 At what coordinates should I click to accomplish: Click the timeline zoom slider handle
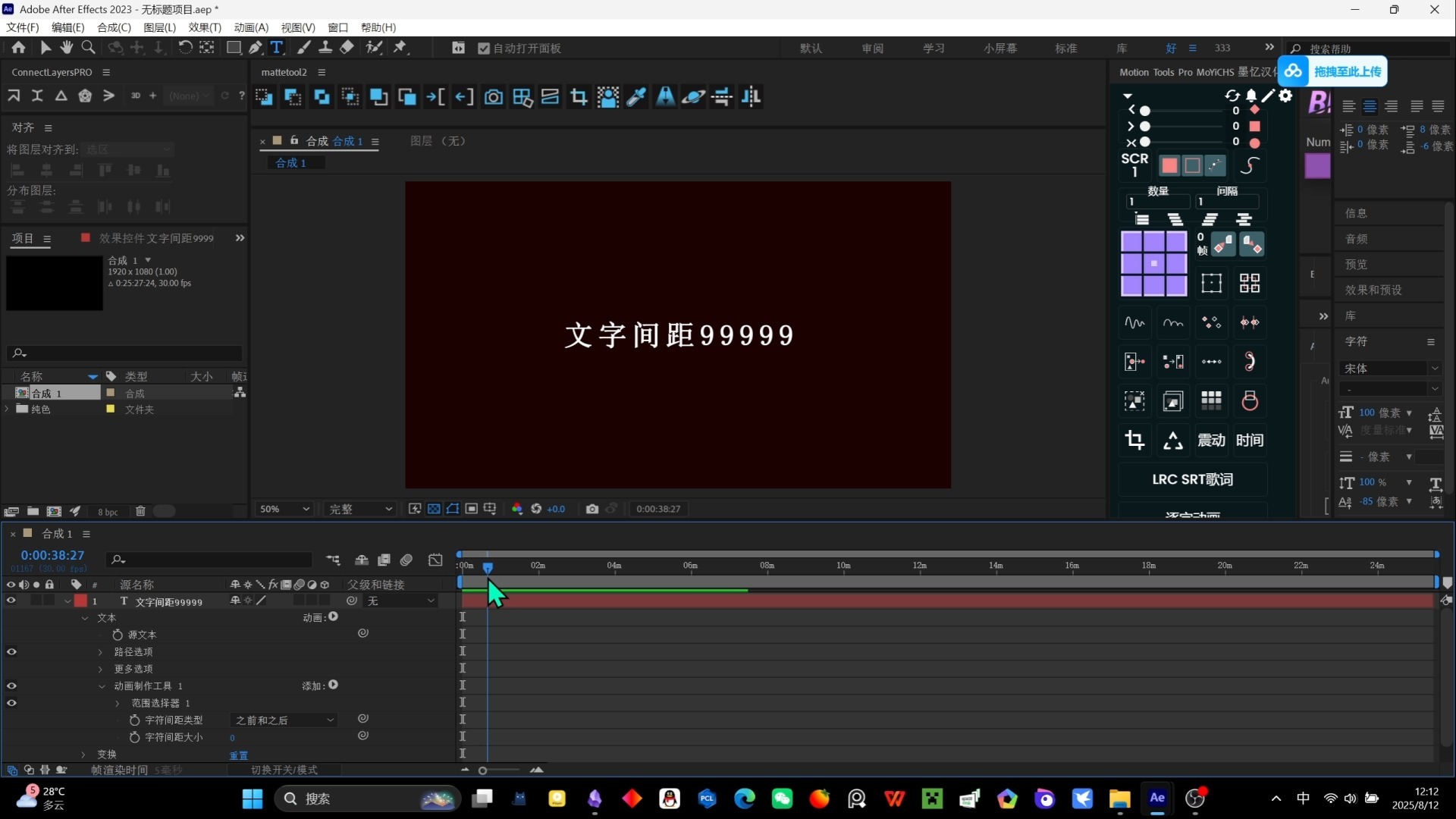[x=482, y=770]
